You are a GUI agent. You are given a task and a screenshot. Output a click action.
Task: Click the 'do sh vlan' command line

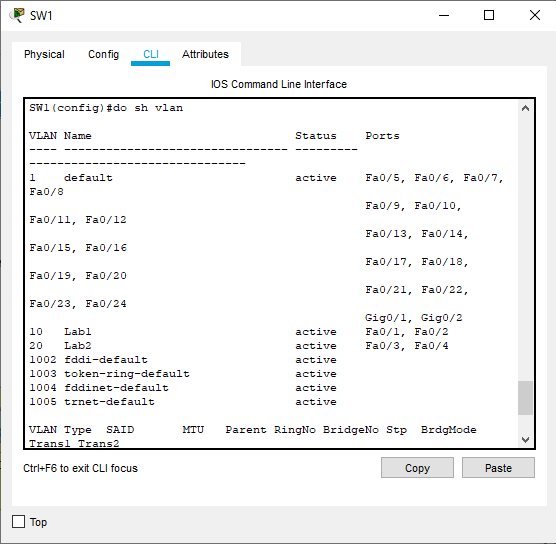[106, 108]
